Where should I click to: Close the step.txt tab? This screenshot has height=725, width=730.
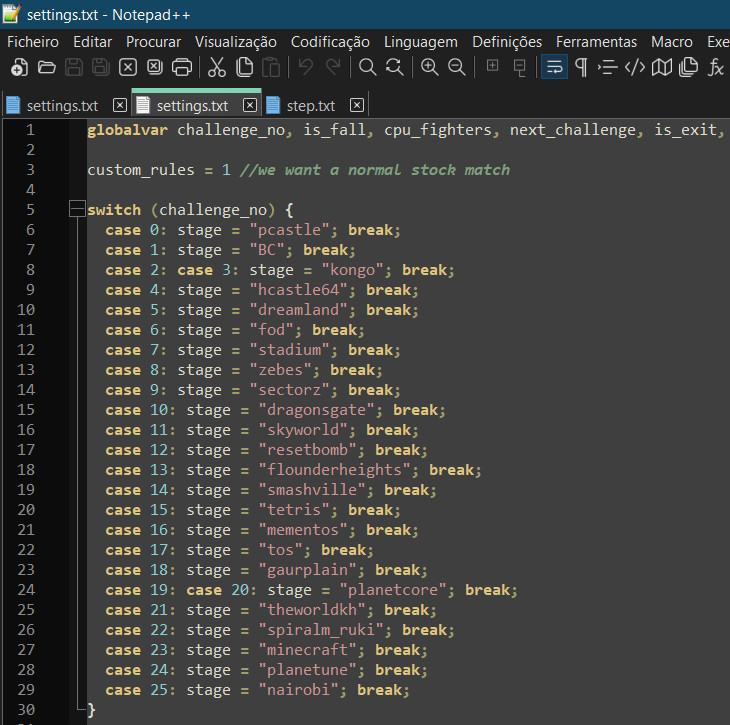point(357,105)
